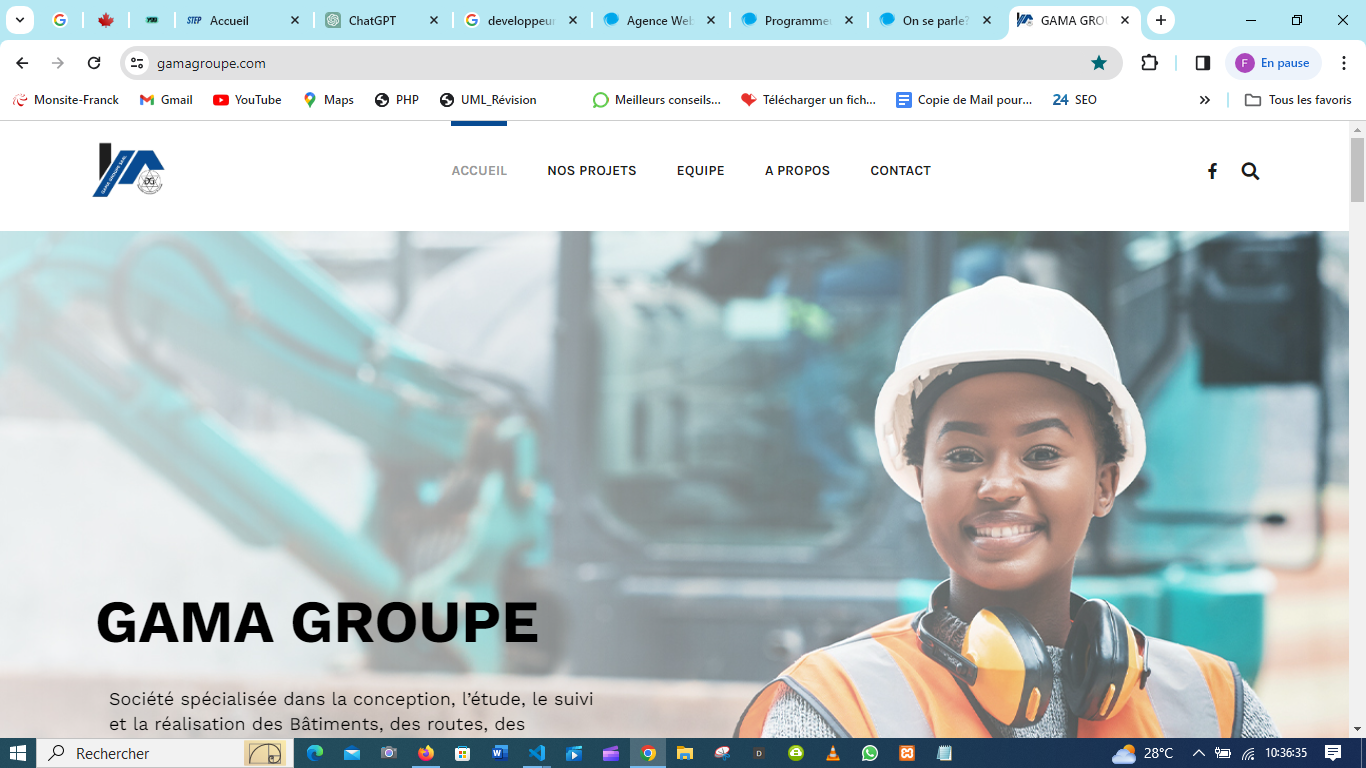
Task: Show more bookmarks via double chevron
Action: (1205, 100)
